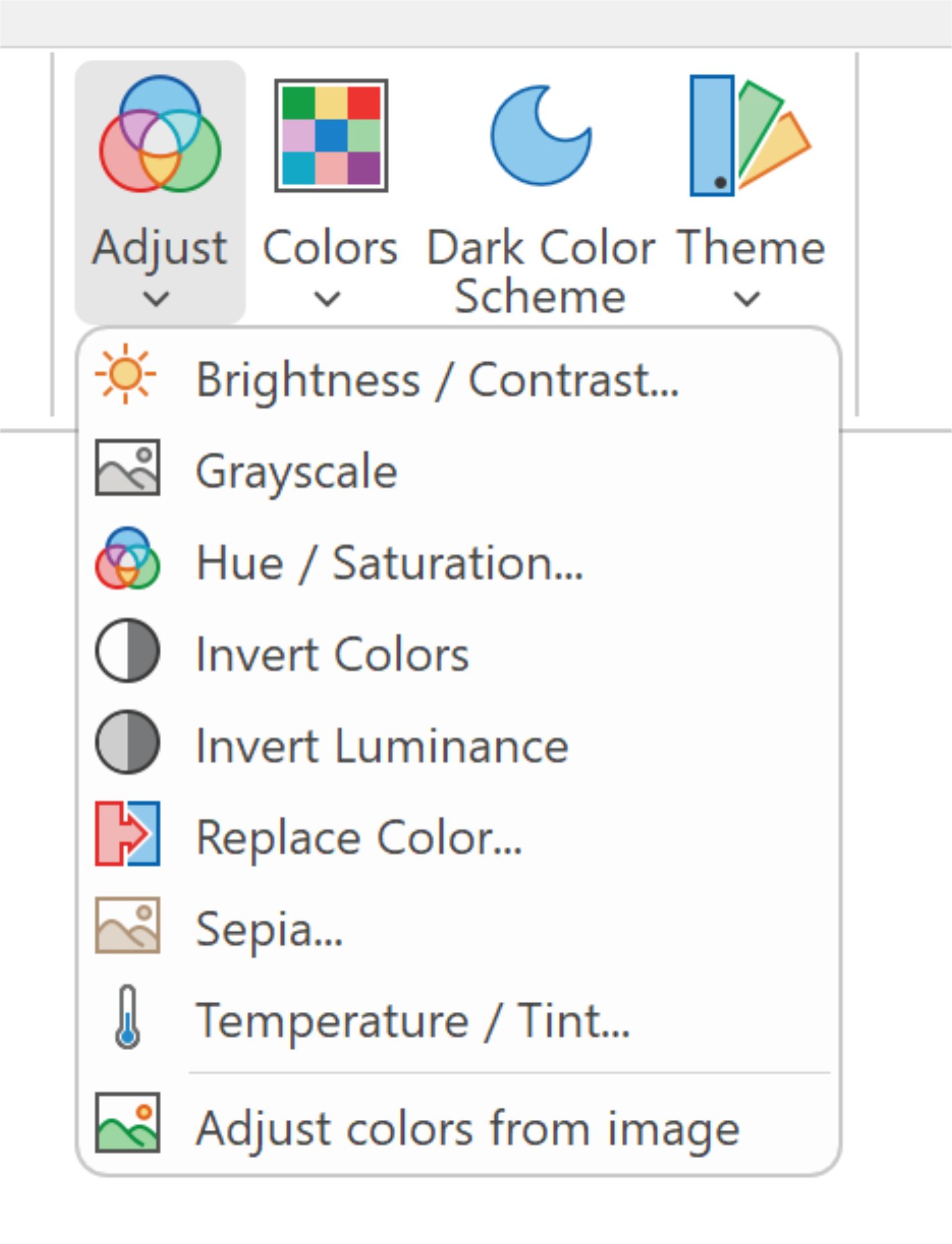Click the Grayscale picture icon
952x1244 pixels.
click(127, 468)
